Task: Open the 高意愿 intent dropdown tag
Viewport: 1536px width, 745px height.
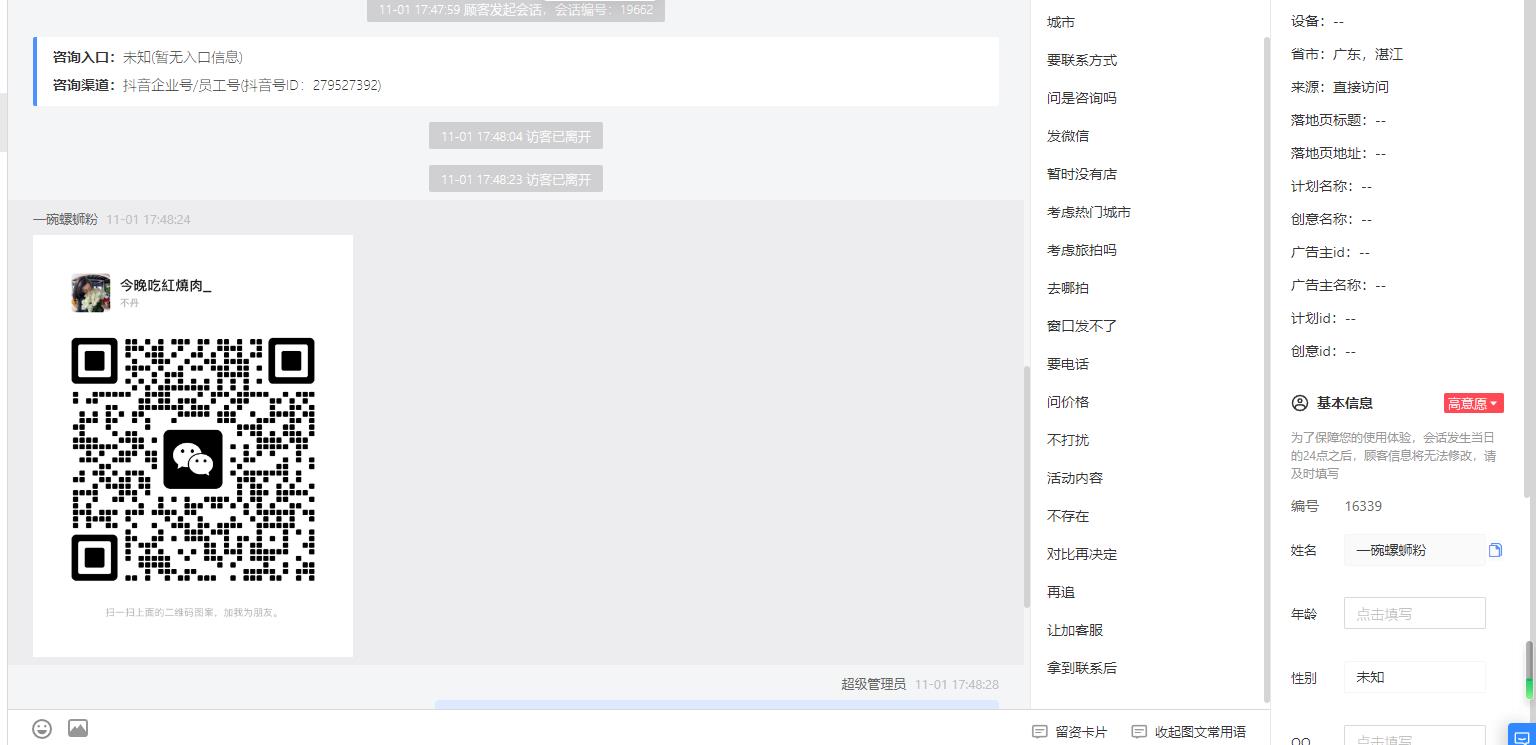Action: pyautogui.click(x=1474, y=403)
